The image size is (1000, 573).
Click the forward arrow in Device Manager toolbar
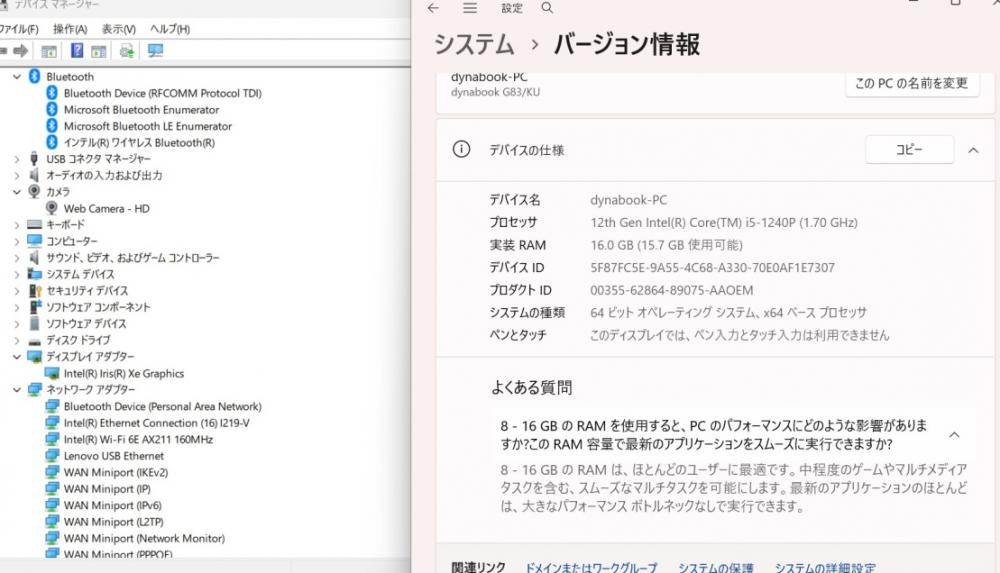[x=20, y=51]
